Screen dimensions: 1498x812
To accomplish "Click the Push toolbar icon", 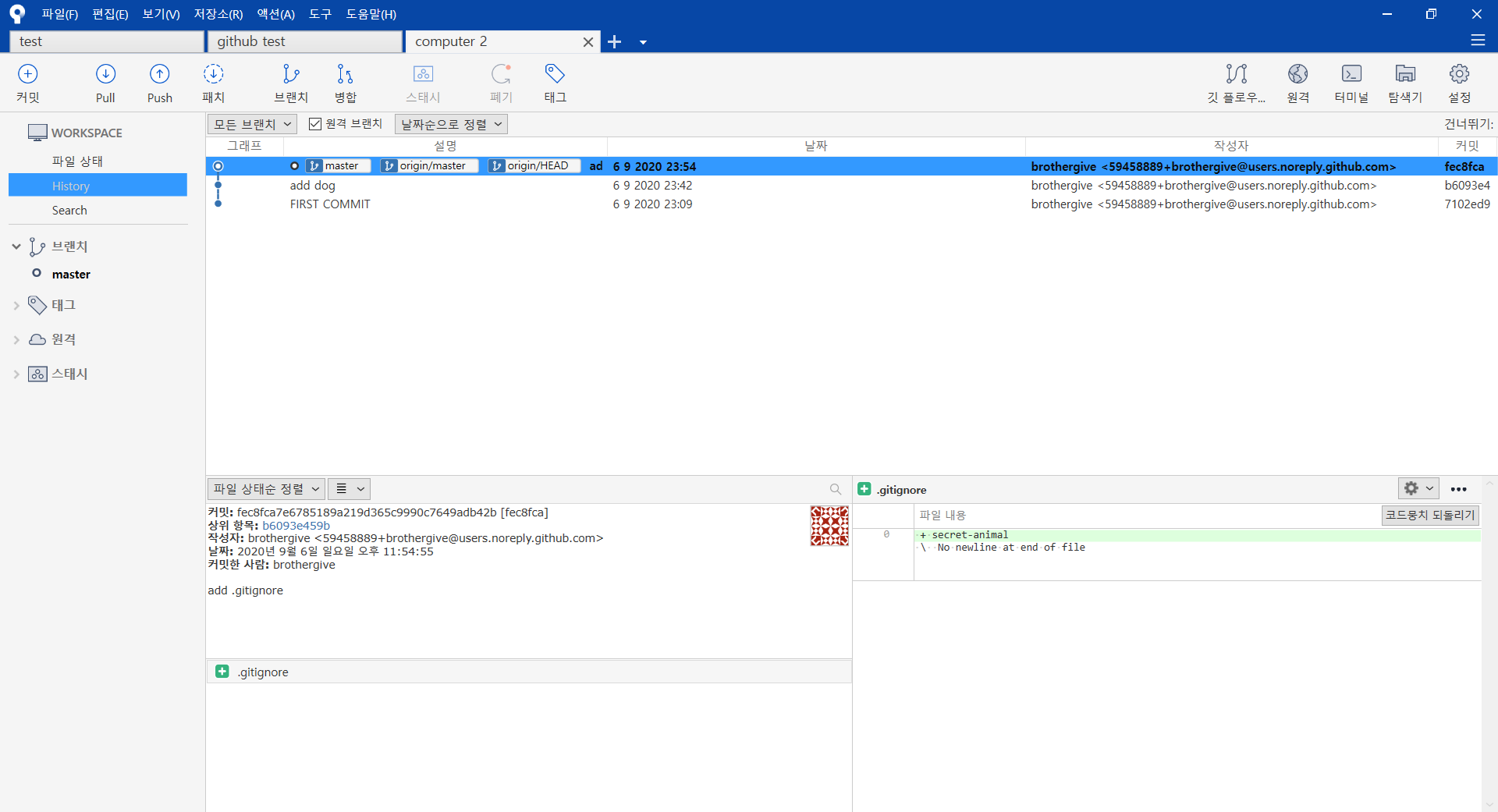I will 159,83.
